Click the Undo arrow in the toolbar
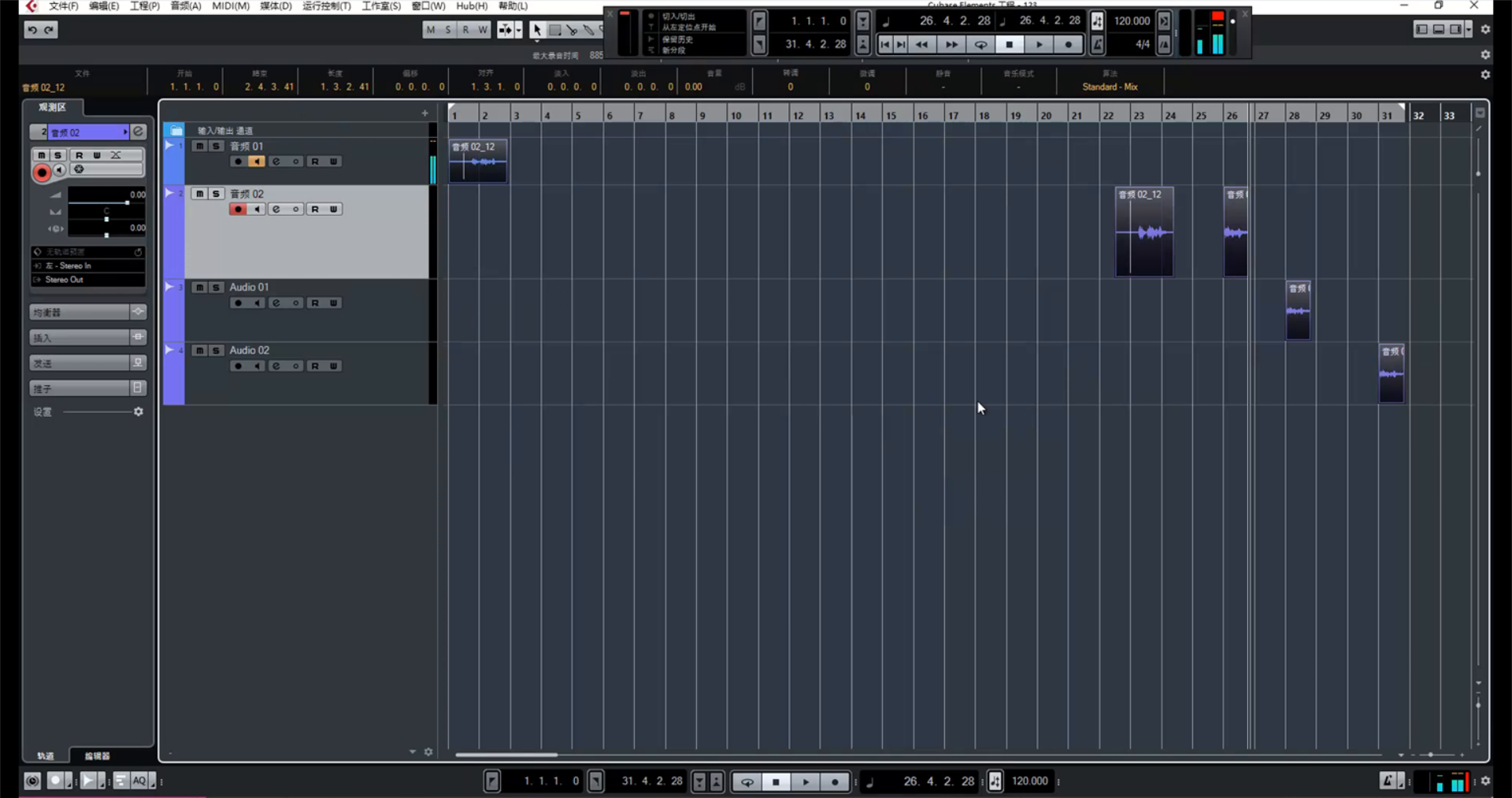Viewport: 1512px width, 798px height. tap(32, 30)
